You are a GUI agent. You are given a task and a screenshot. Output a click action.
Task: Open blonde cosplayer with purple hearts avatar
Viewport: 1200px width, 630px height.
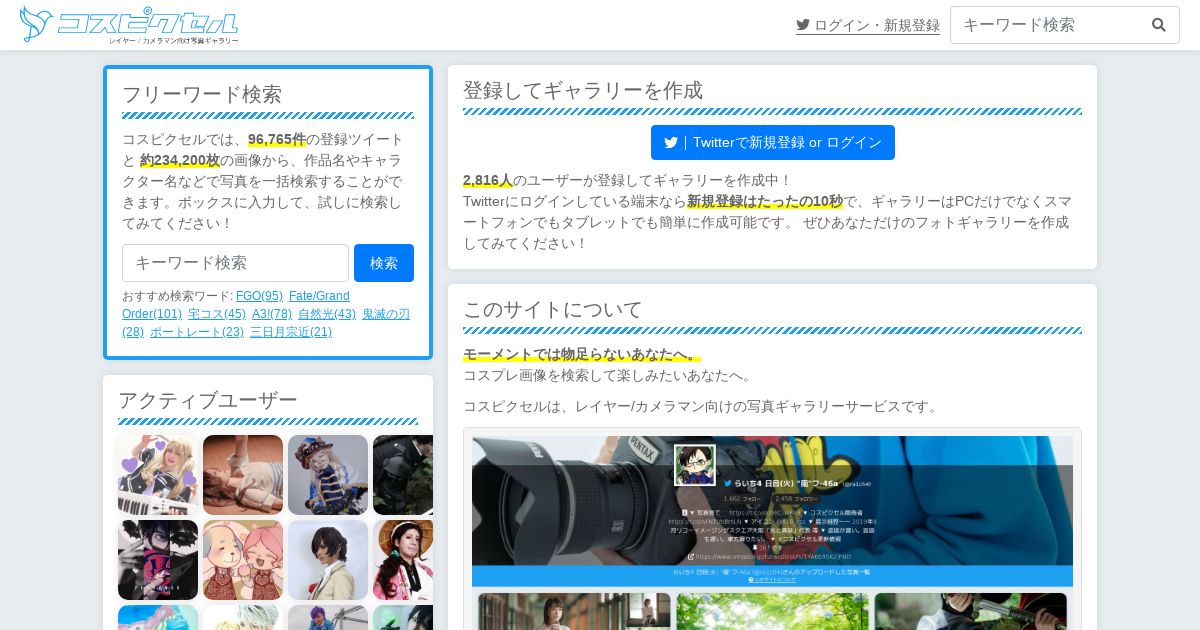[x=158, y=475]
